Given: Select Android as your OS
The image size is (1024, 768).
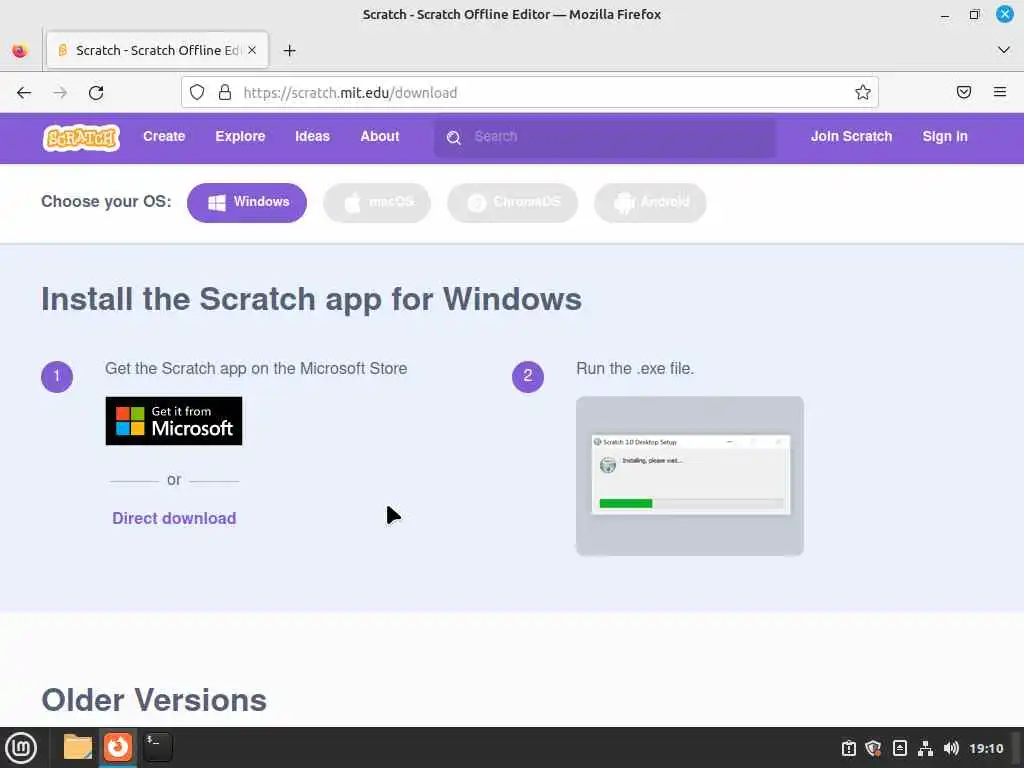Looking at the screenshot, I should pos(650,202).
